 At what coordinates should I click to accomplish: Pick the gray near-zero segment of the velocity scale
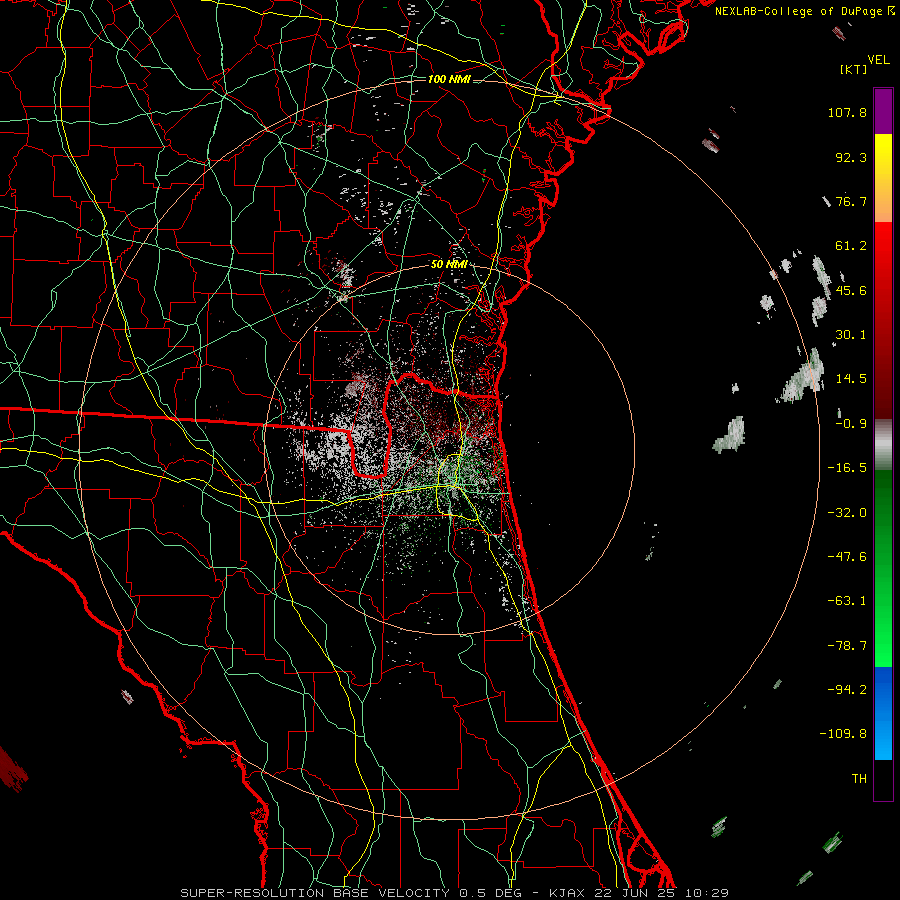click(x=883, y=445)
